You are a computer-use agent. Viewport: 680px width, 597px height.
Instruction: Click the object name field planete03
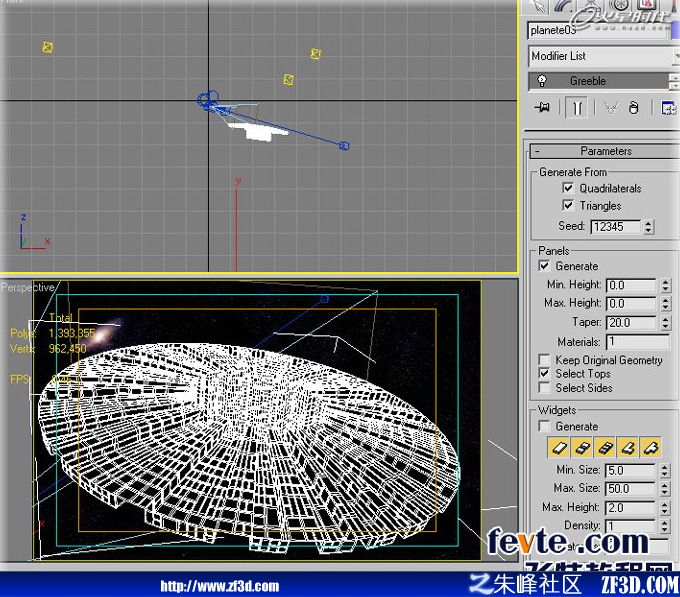(596, 30)
